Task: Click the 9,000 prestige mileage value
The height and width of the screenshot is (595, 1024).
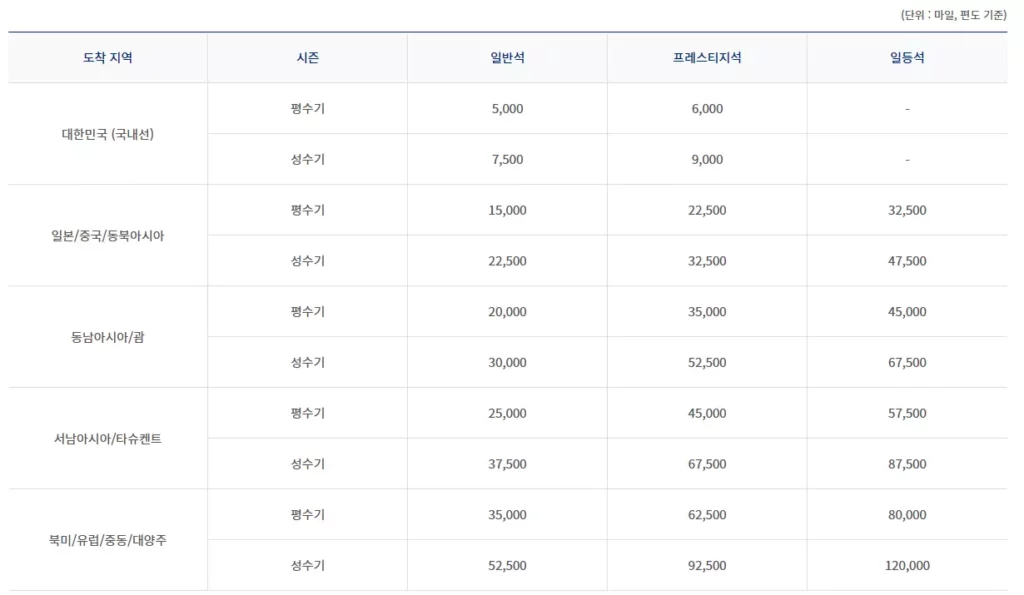Action: (x=707, y=159)
